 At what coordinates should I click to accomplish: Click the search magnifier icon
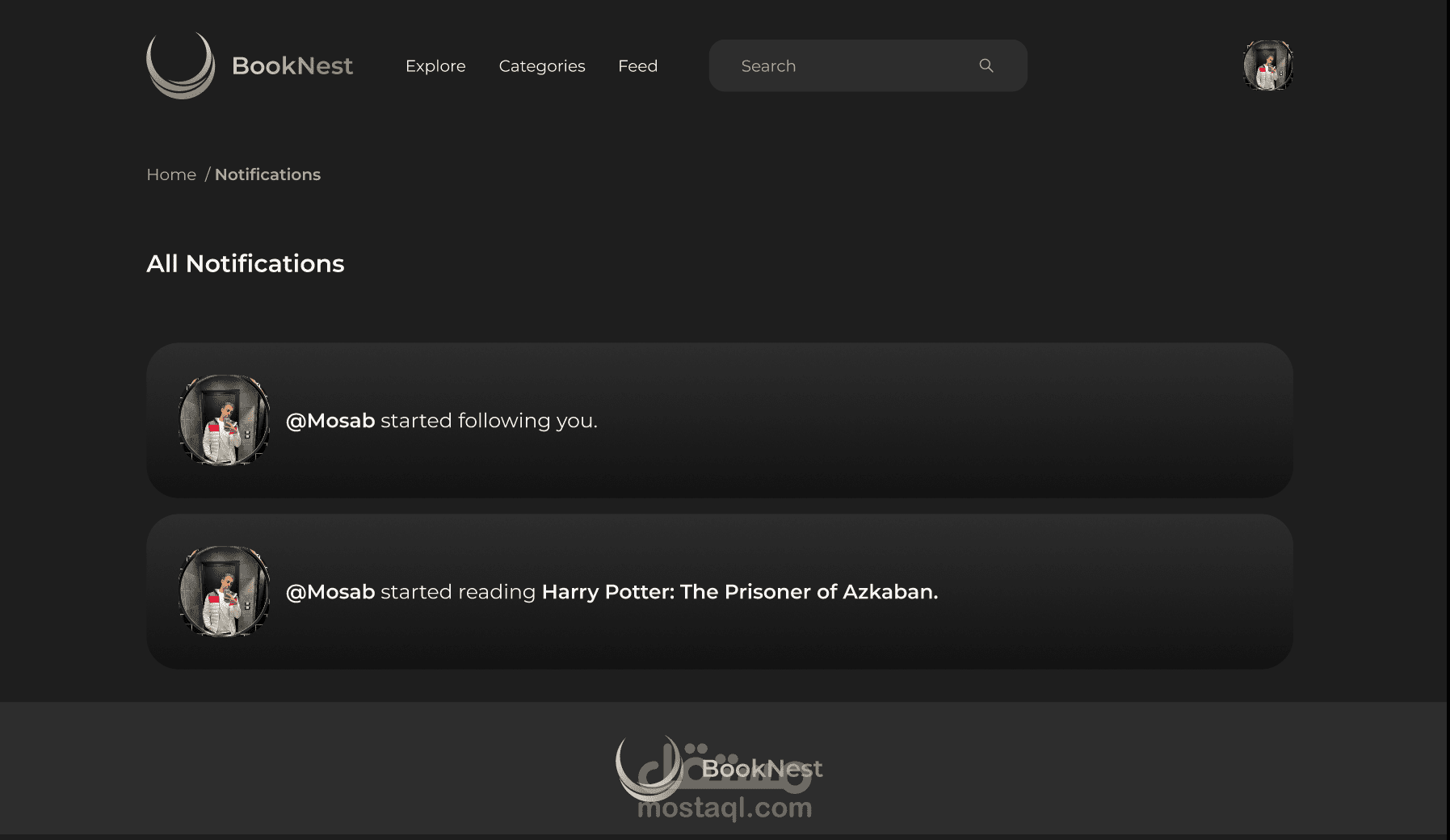click(986, 65)
